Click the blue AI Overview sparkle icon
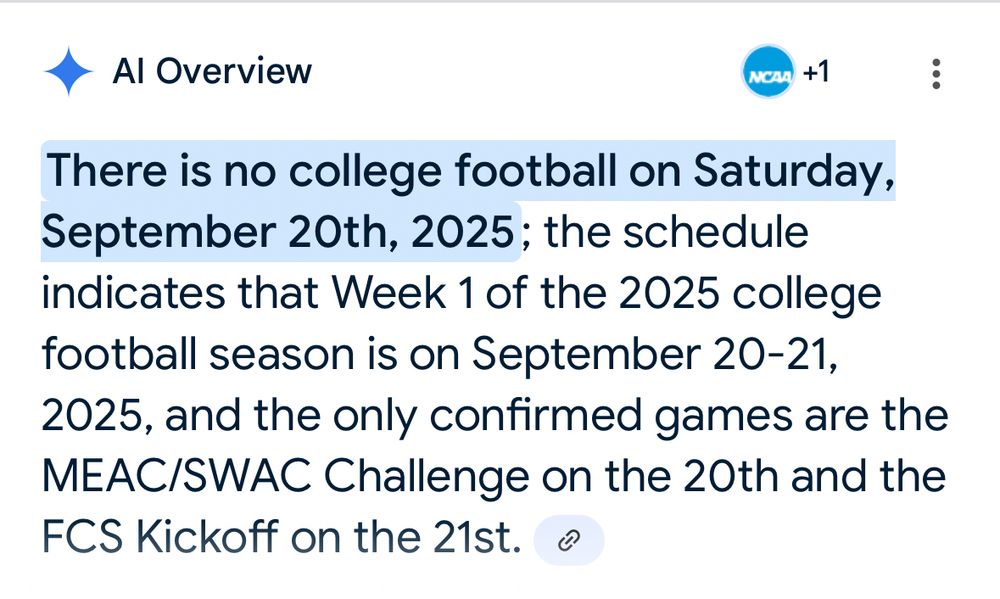Viewport: 1000px width, 599px height. coord(68,73)
